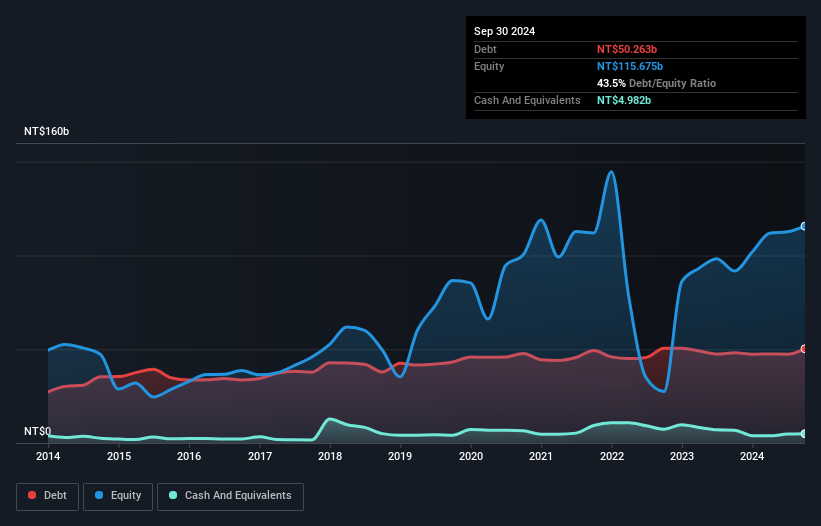This screenshot has height=526, width=821.
Task: Click the 2018 x-axis label
Action: (330, 456)
